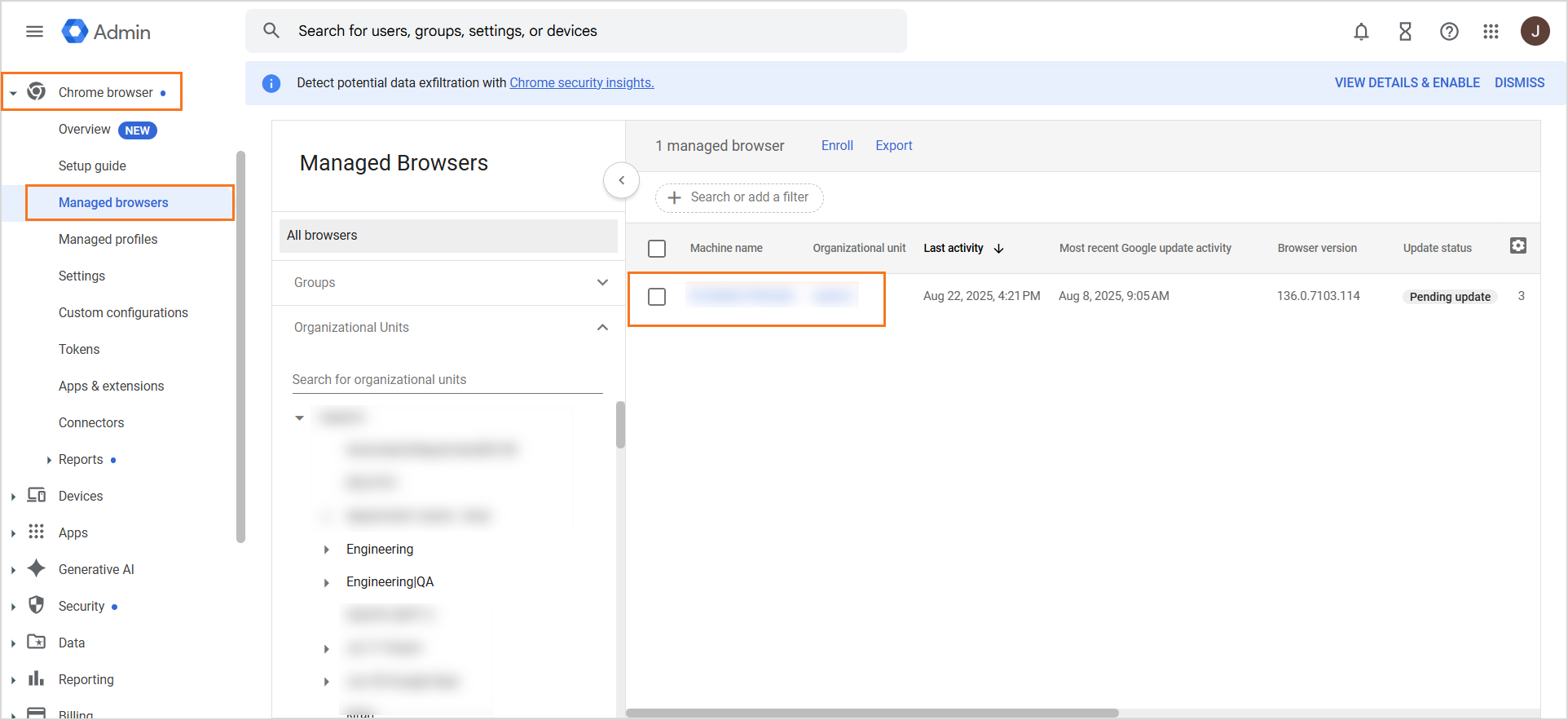Open the column settings gear icon
This screenshot has width=1568, height=720.
pos(1517,246)
